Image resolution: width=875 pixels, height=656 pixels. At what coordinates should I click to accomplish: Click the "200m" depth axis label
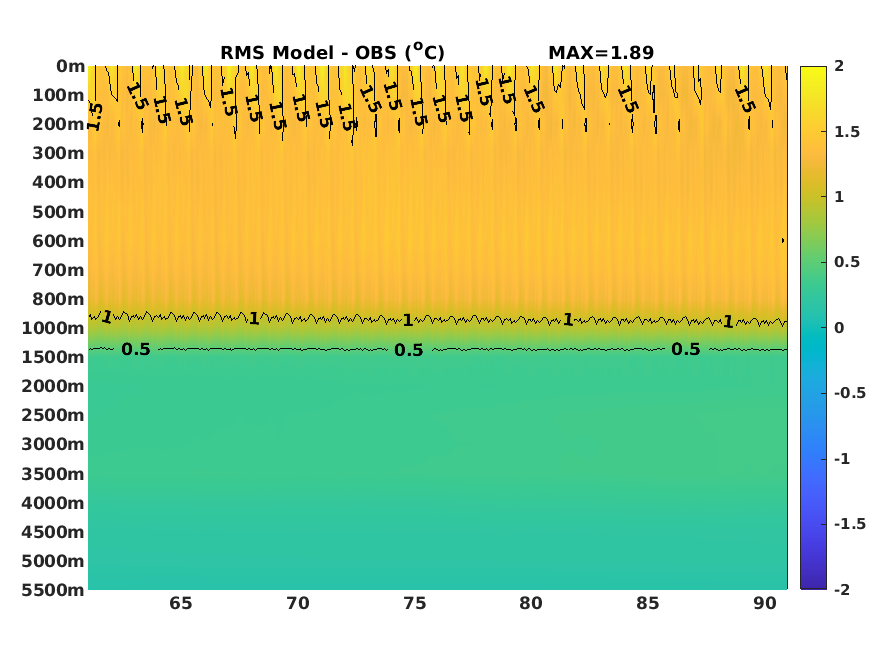tap(58, 124)
